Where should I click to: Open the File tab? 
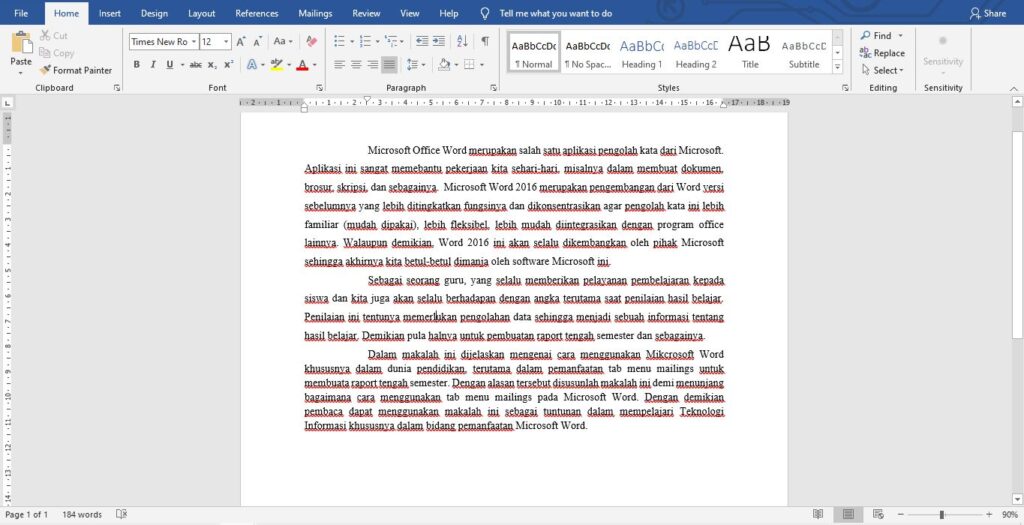pyautogui.click(x=21, y=13)
